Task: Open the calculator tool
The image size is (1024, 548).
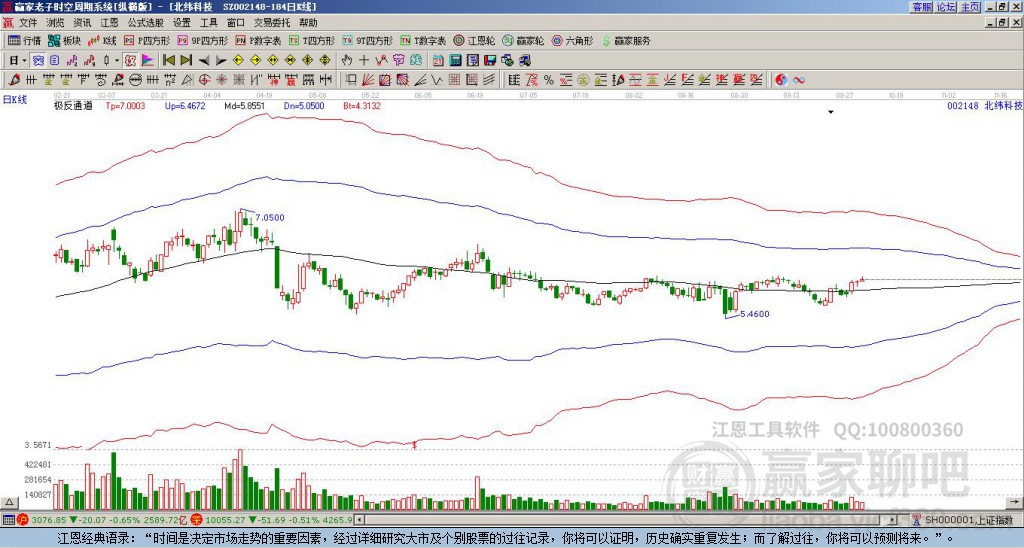Action: pyautogui.click(x=455, y=61)
